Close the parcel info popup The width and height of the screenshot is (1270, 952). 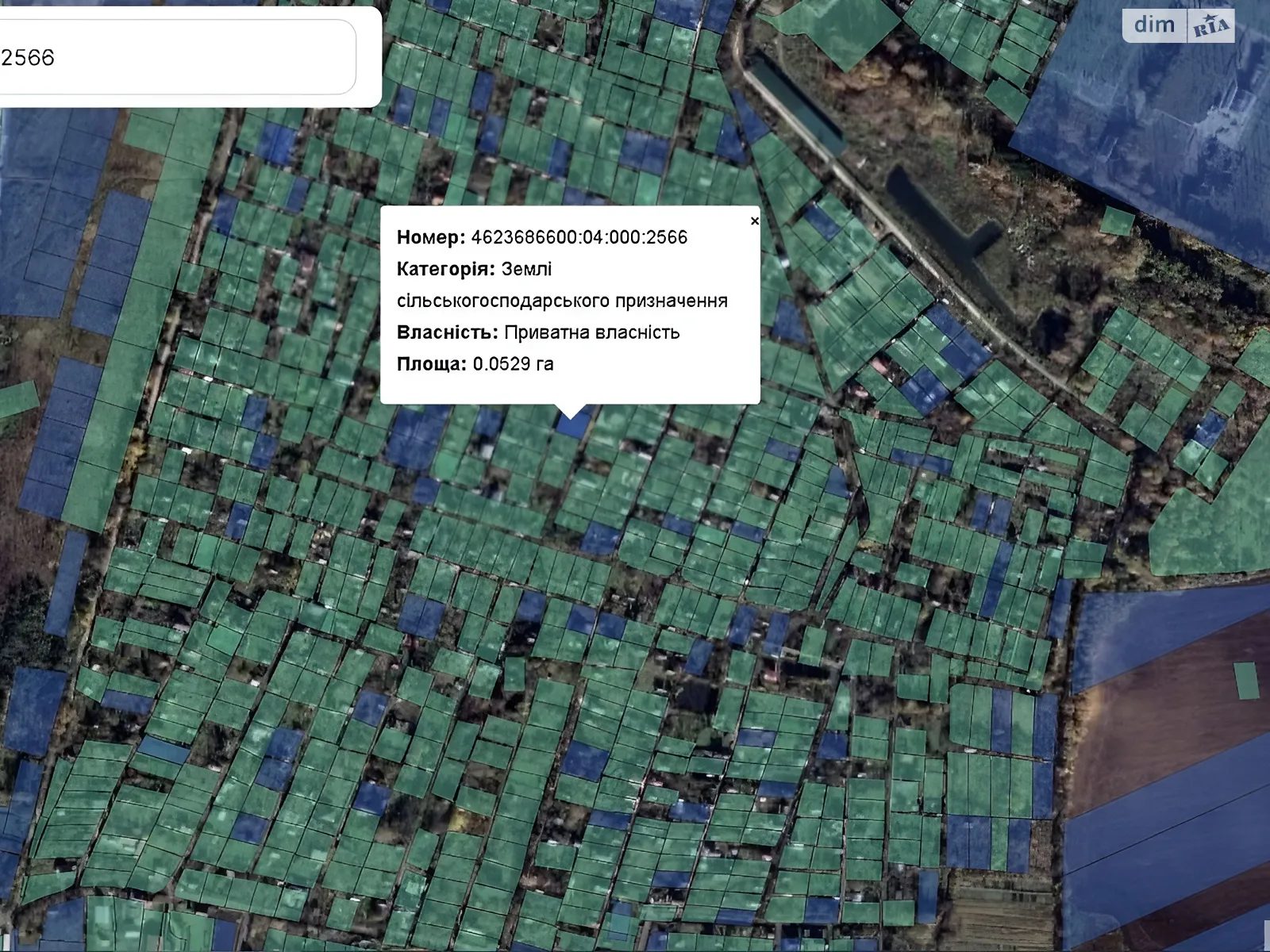pyautogui.click(x=754, y=221)
